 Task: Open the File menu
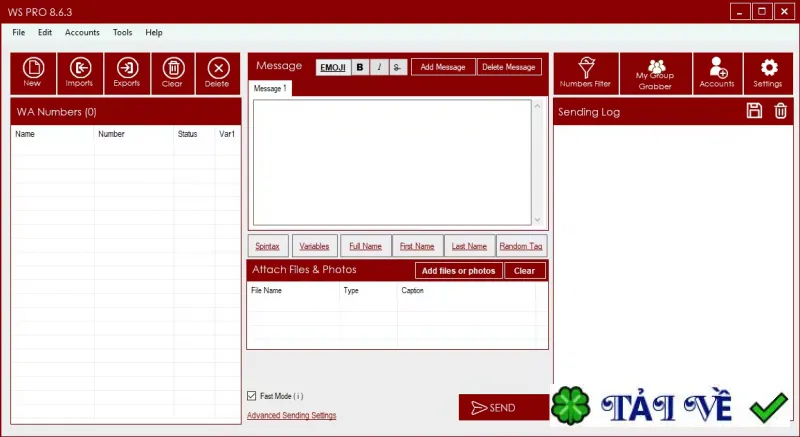tap(19, 32)
